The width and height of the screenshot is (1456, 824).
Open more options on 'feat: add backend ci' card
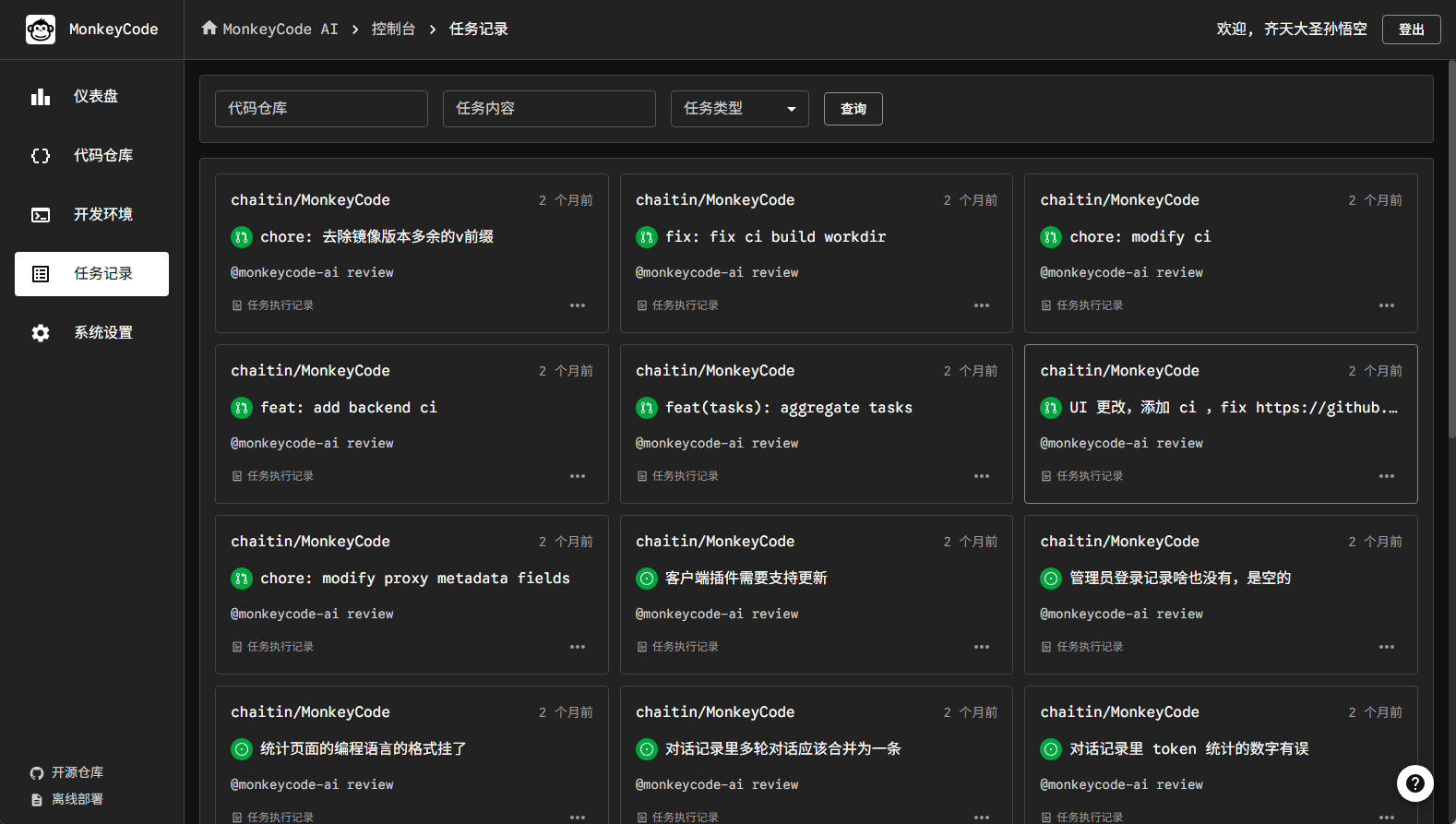tap(578, 476)
